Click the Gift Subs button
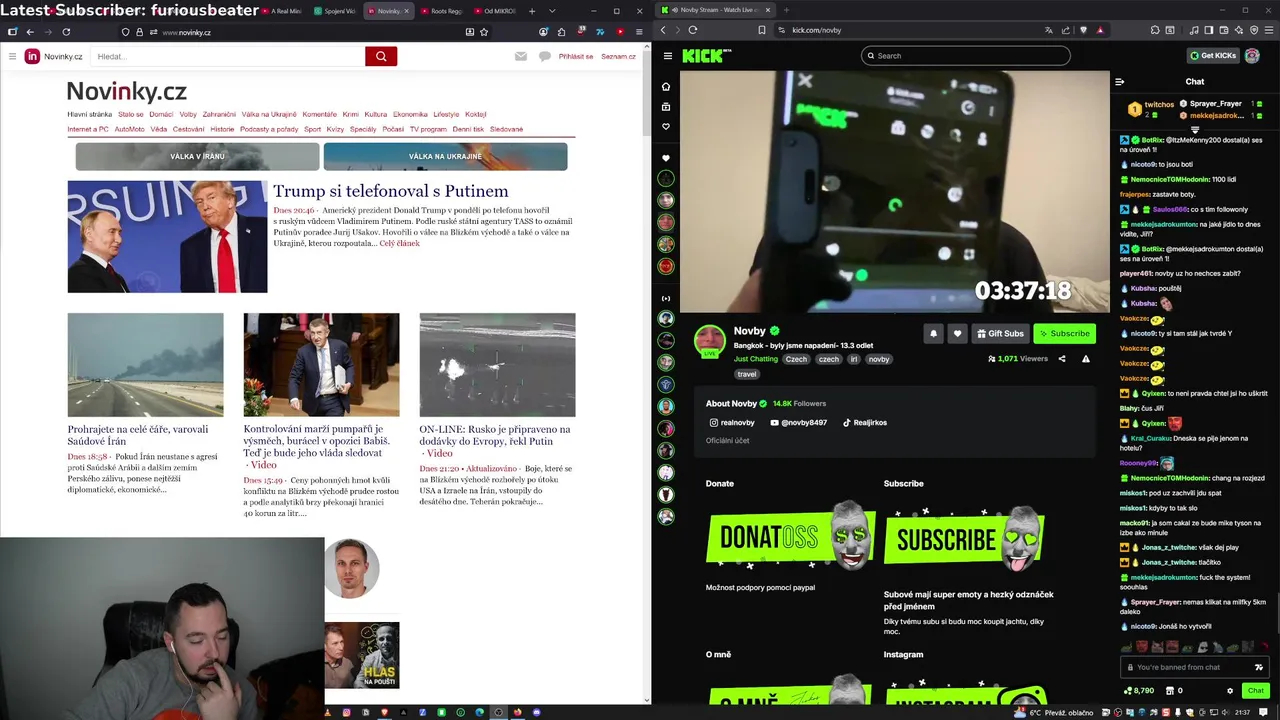Image resolution: width=1280 pixels, height=720 pixels. (x=1000, y=334)
